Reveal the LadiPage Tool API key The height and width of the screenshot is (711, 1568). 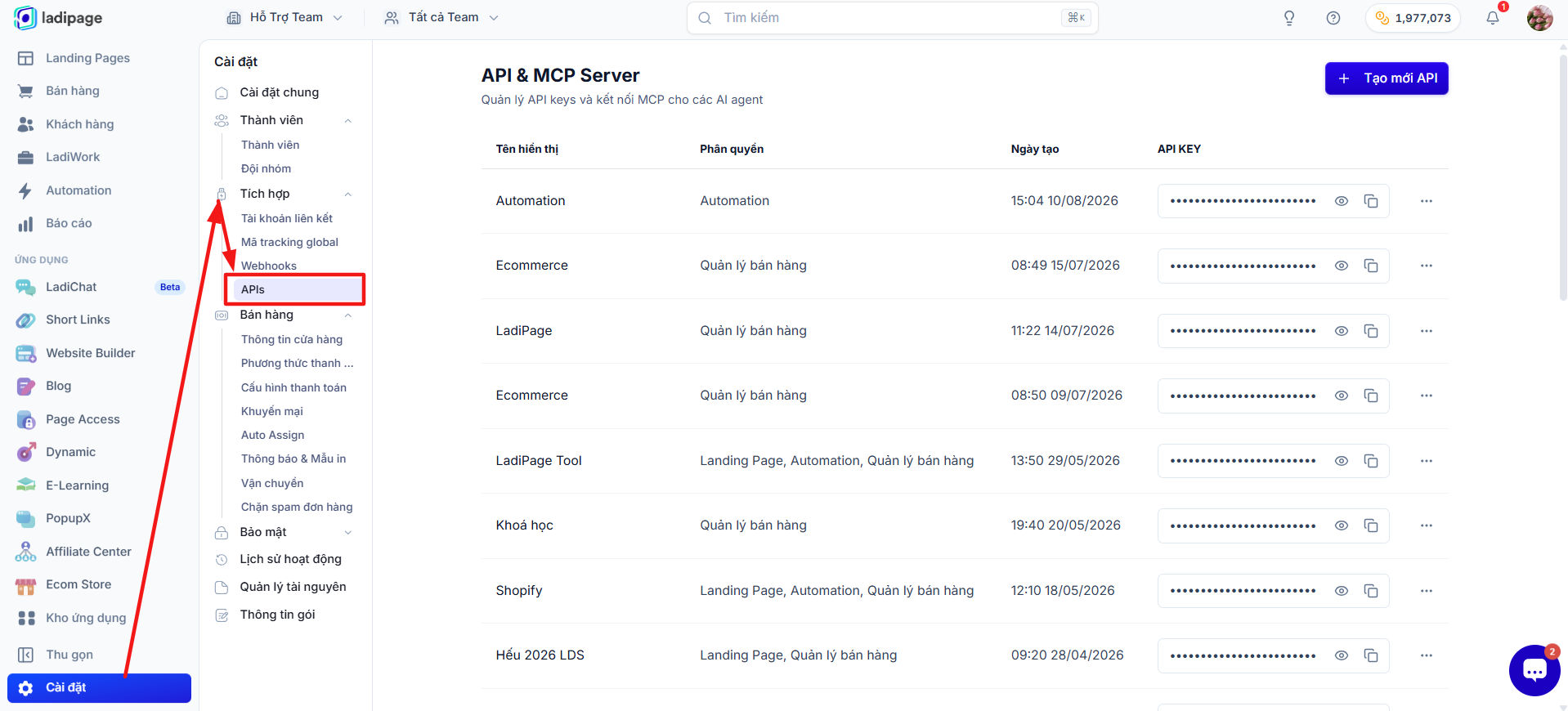(1342, 461)
